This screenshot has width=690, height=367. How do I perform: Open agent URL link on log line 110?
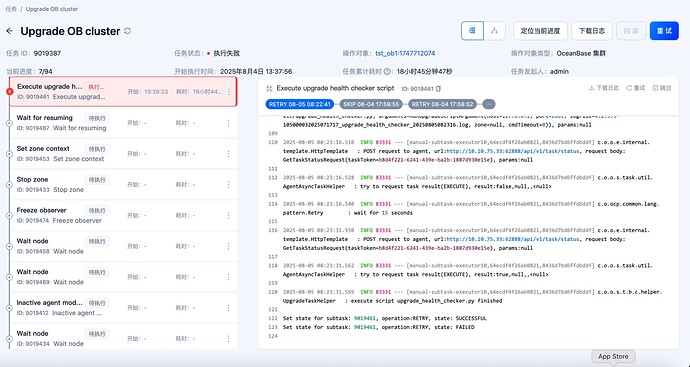(x=513, y=151)
